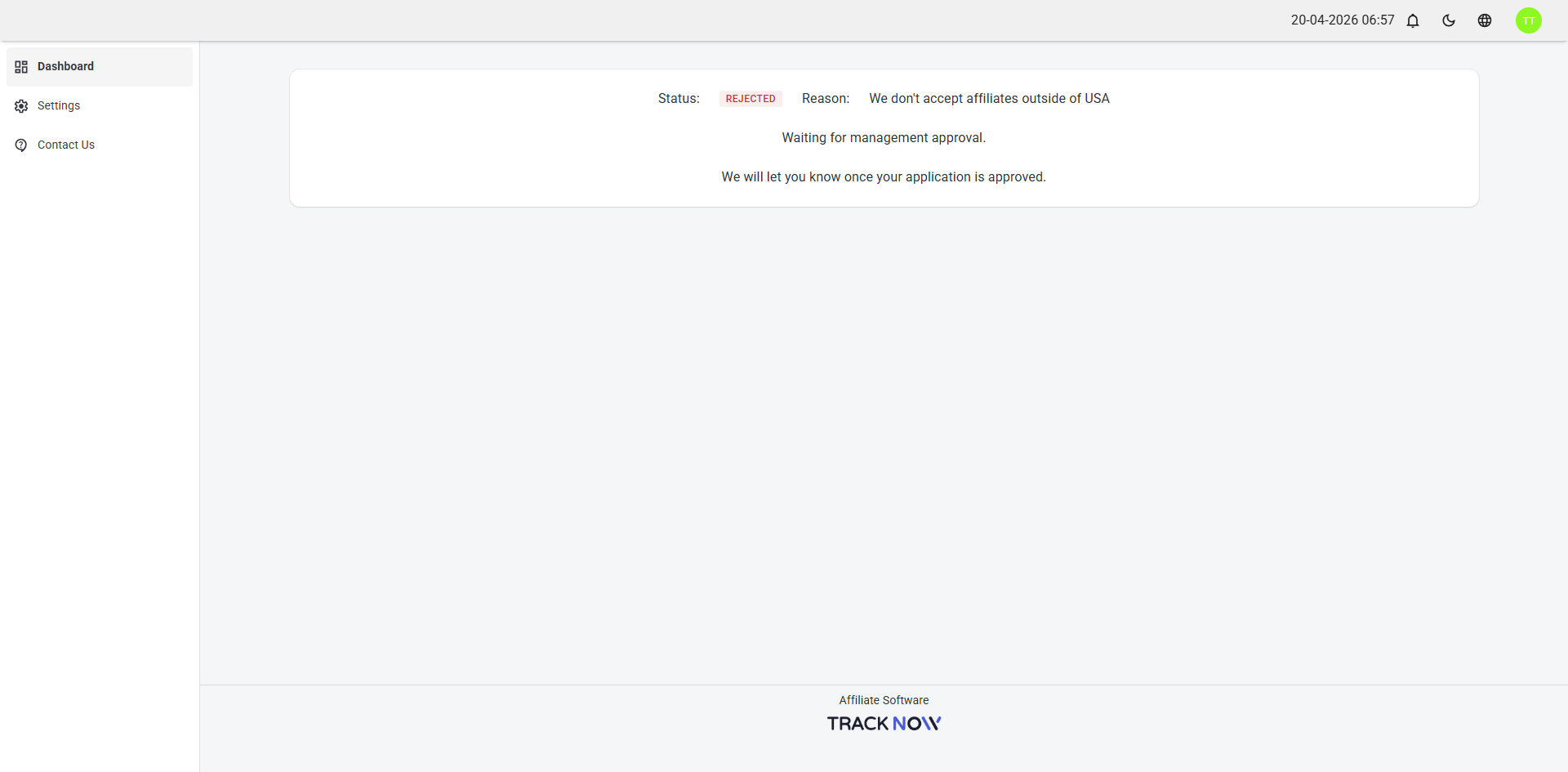Open the TT user avatar menu

click(x=1529, y=20)
